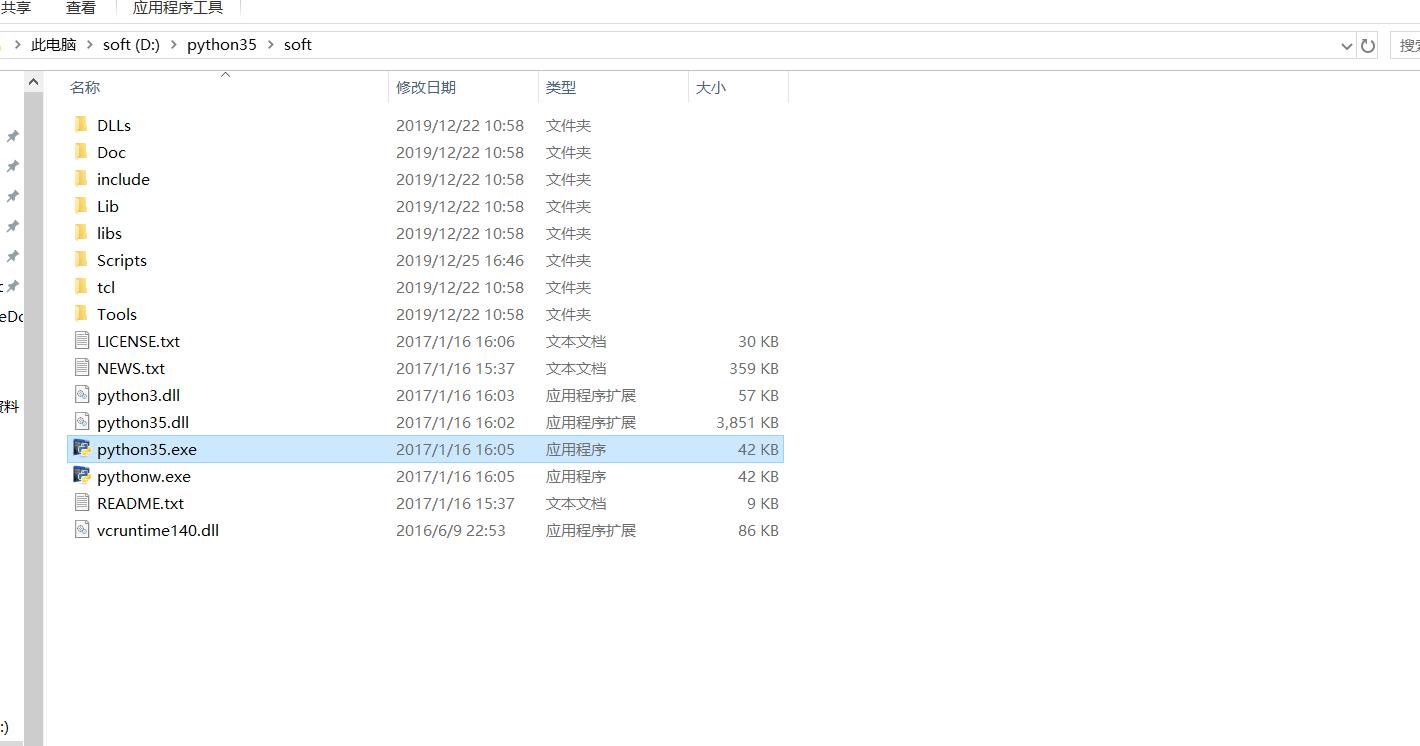Switch to the 查看 ribbon tab
Screen dimensions: 1420x746
click(x=81, y=8)
